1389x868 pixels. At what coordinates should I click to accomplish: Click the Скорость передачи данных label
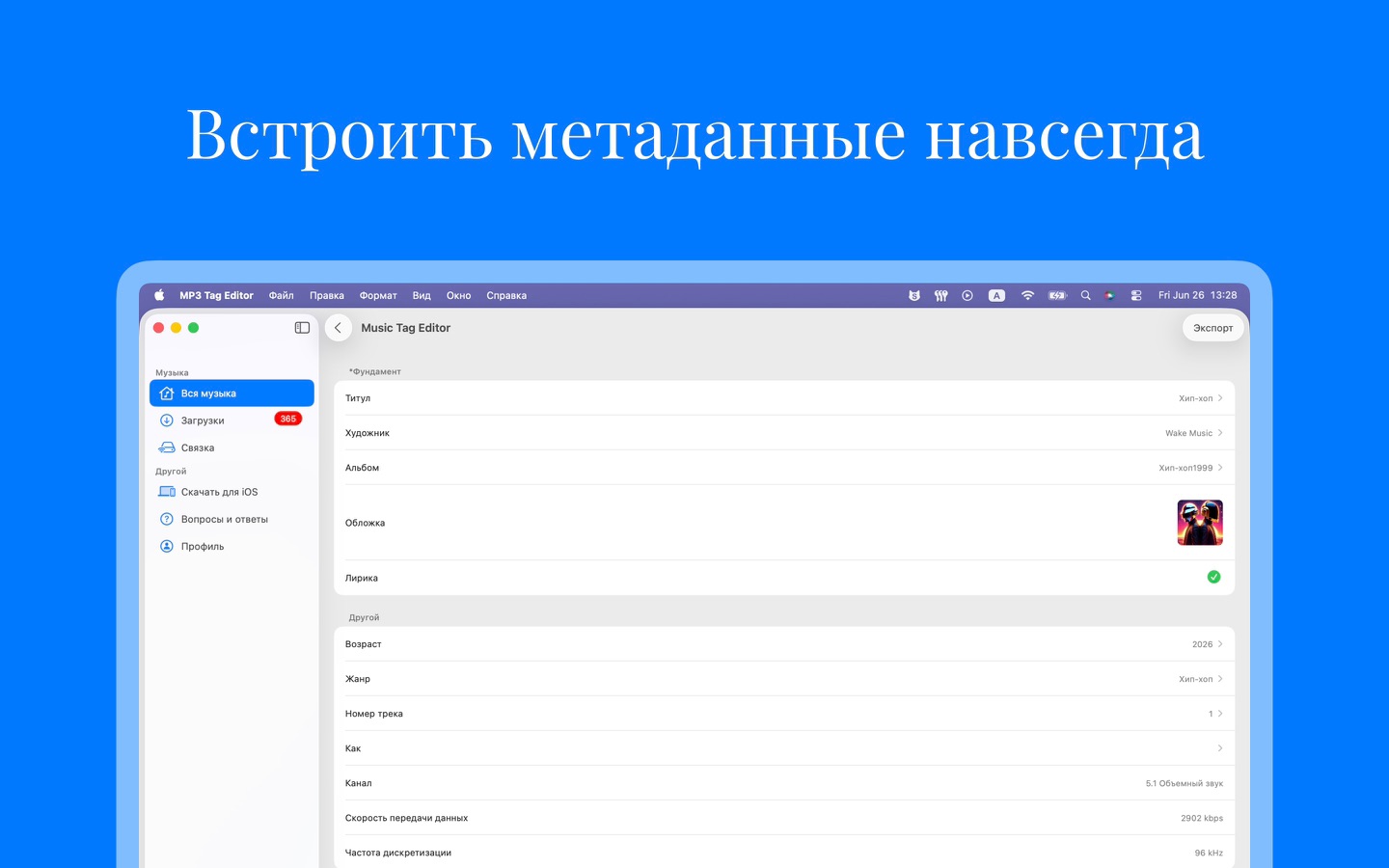click(406, 818)
